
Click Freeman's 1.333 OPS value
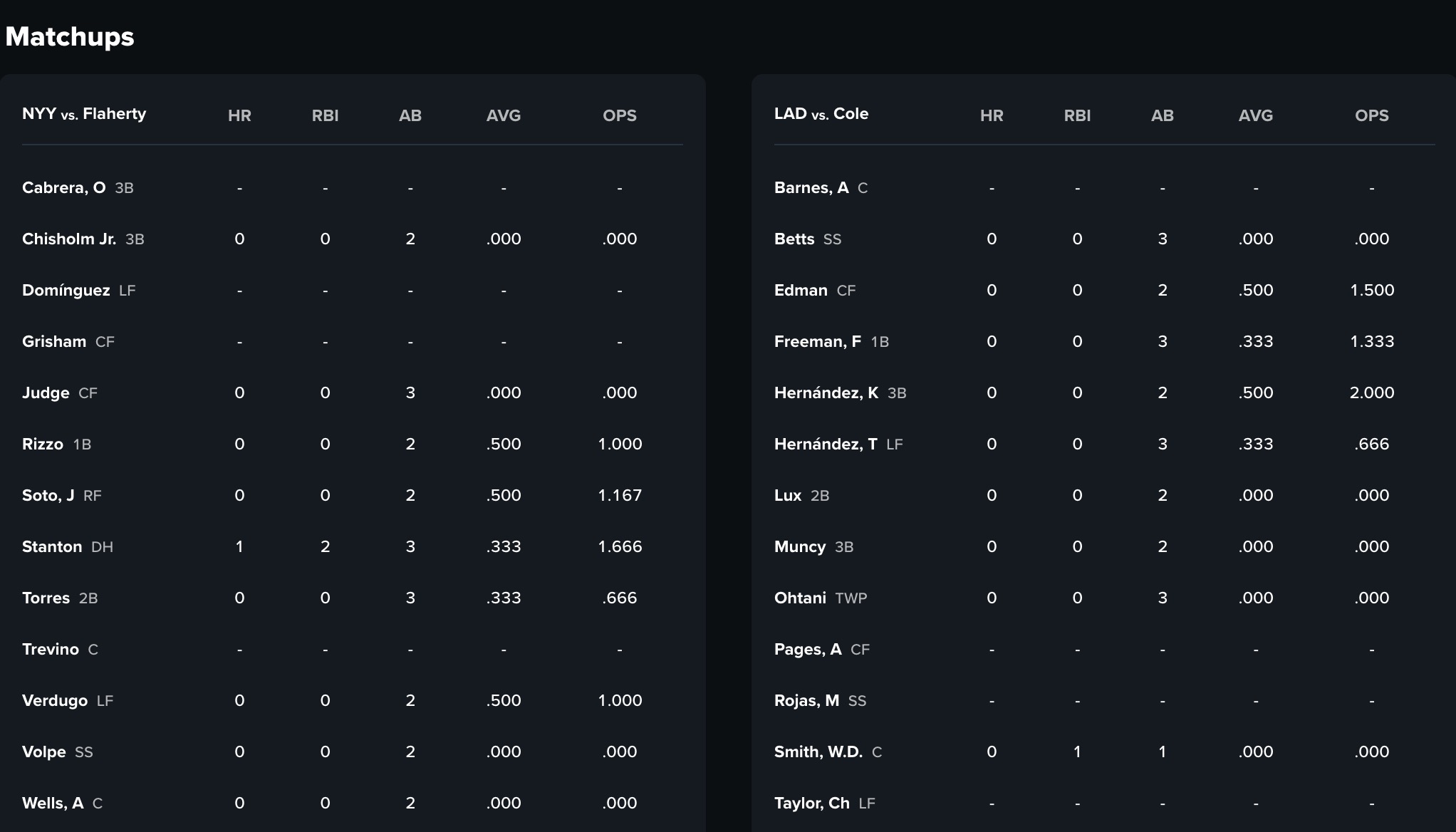[x=1372, y=341]
